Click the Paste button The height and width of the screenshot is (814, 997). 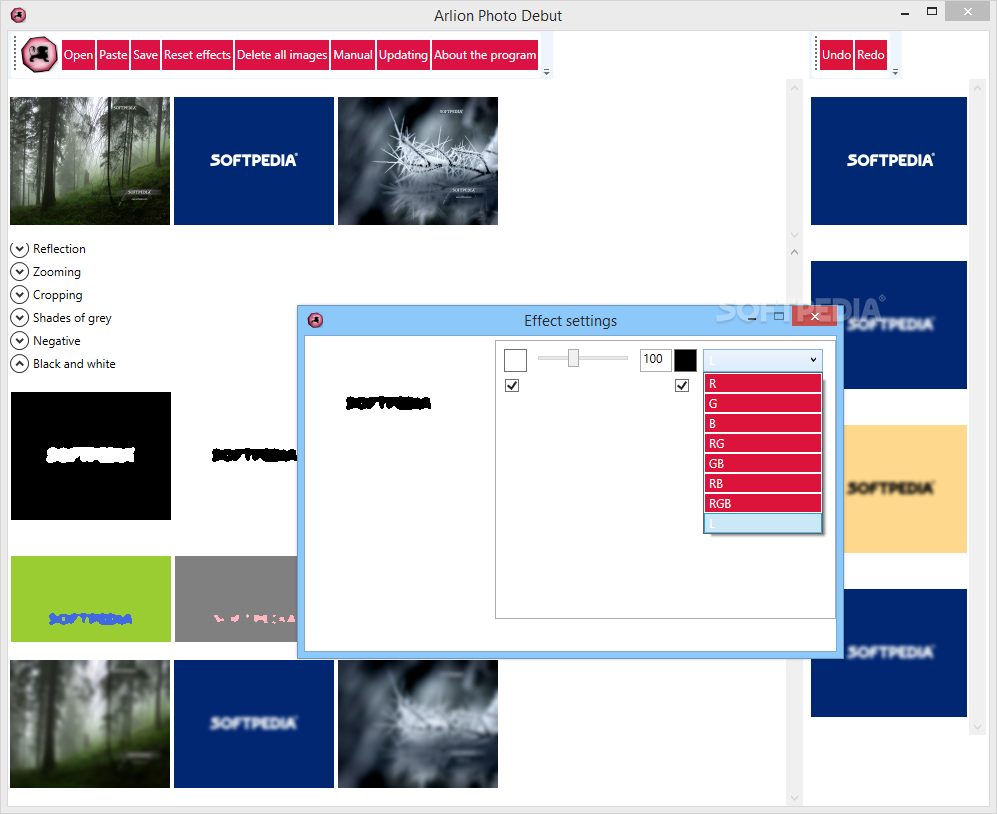tap(113, 55)
